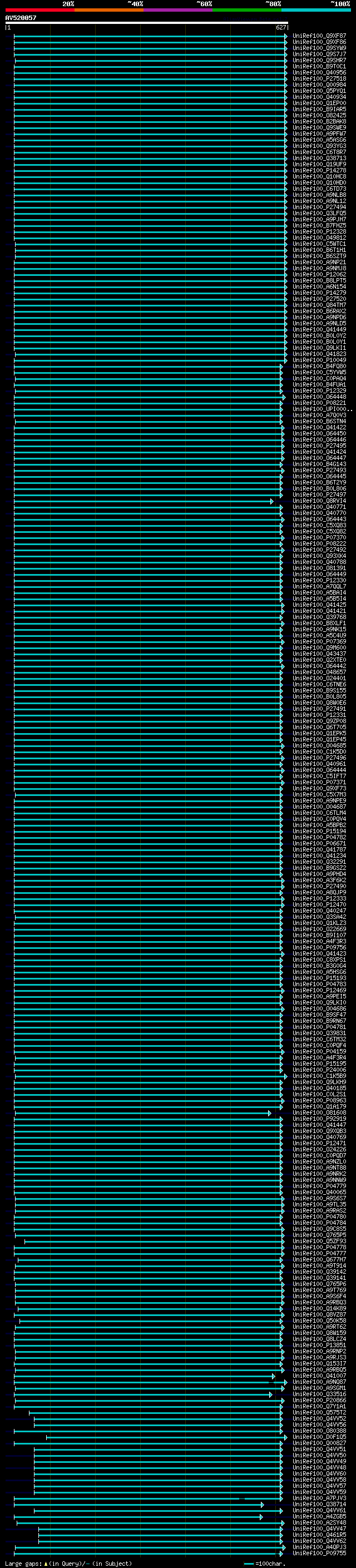This screenshot has width=356, height=1568.
Task: Select hit label UniRef100_O04685
Action: (319, 745)
